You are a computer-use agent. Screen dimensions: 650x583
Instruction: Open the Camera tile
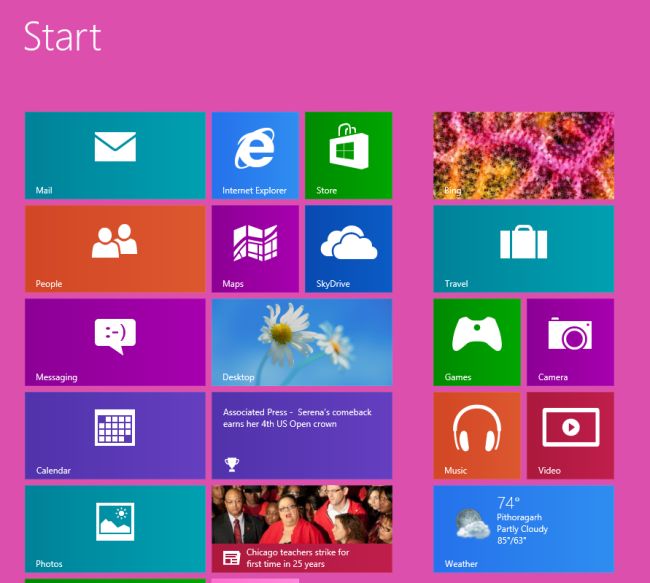(570, 342)
